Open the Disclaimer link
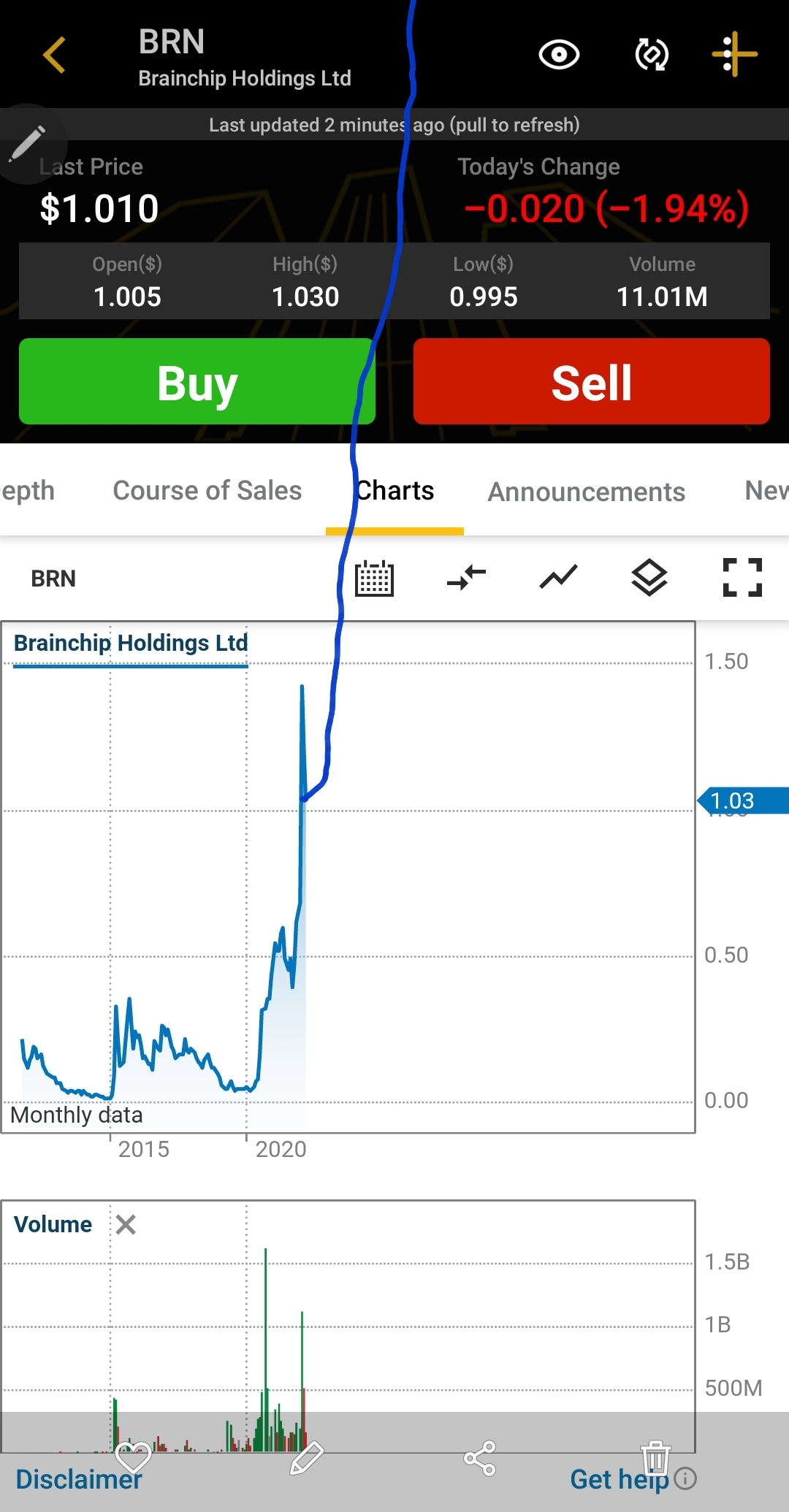 [x=79, y=1479]
